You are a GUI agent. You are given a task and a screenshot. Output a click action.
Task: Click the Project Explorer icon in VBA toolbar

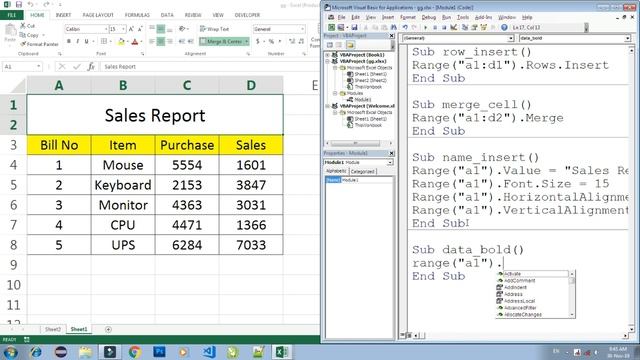tap(465, 27)
